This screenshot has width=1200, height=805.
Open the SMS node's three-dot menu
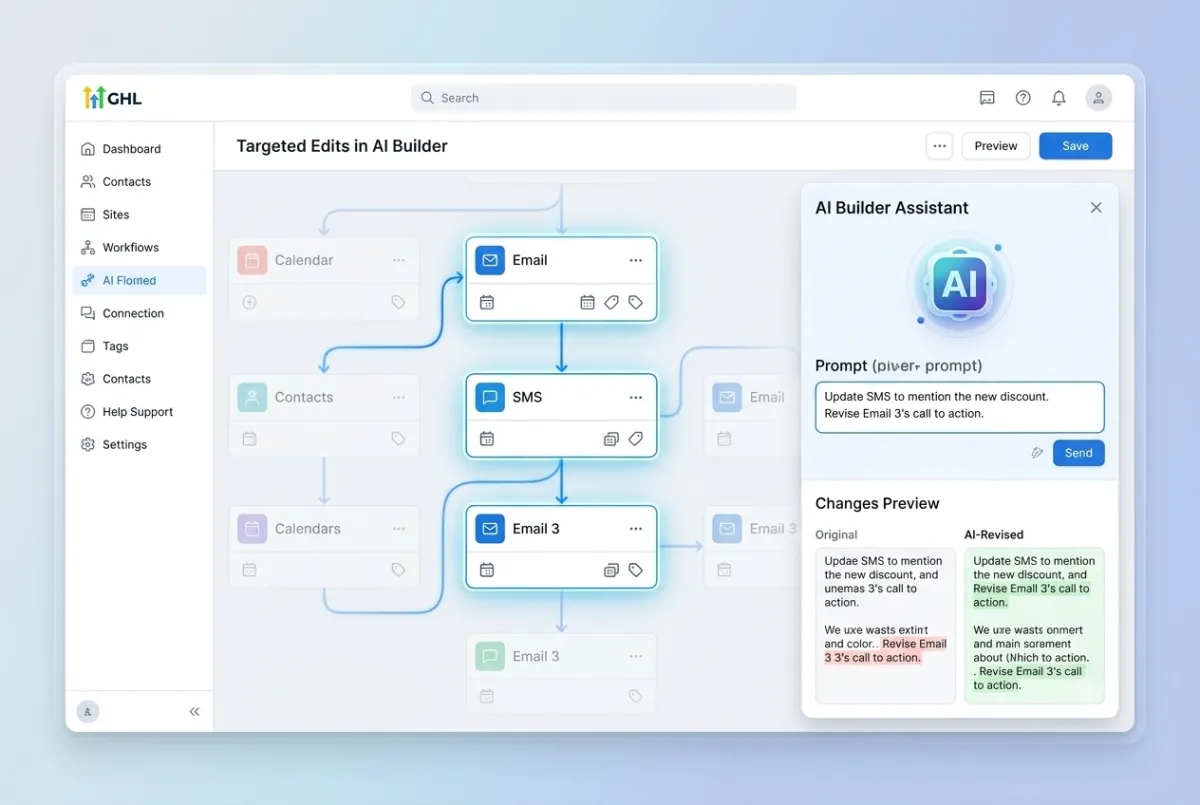tap(635, 397)
